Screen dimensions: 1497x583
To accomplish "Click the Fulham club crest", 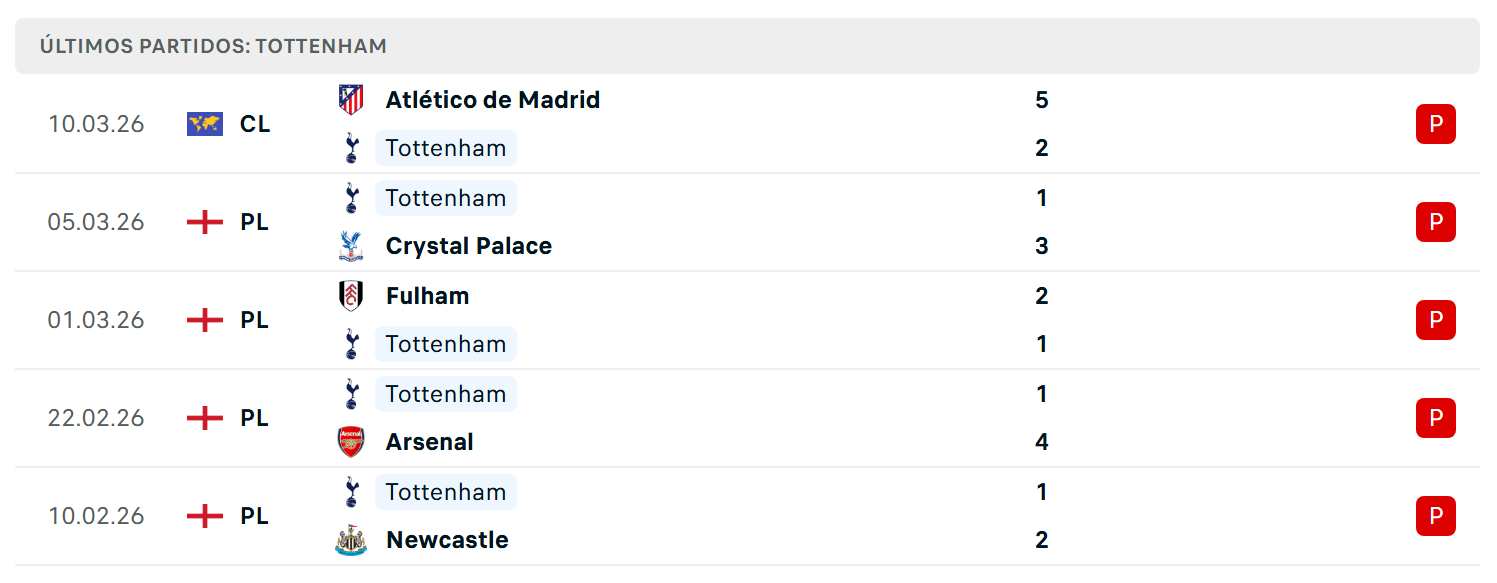I will (x=351, y=296).
